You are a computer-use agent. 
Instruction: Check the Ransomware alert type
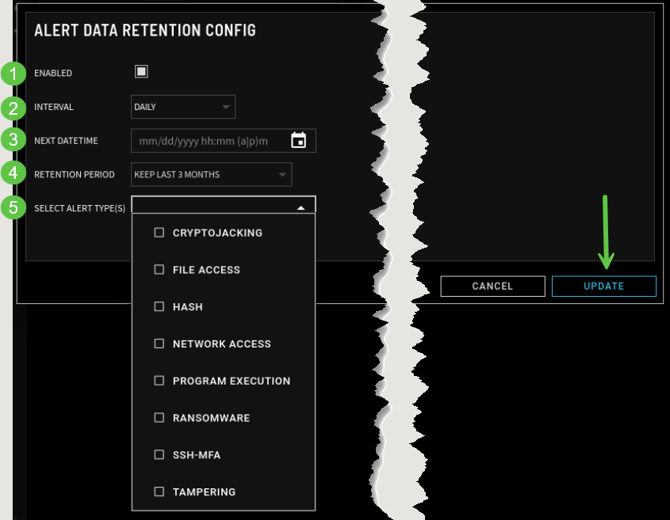tap(159, 418)
